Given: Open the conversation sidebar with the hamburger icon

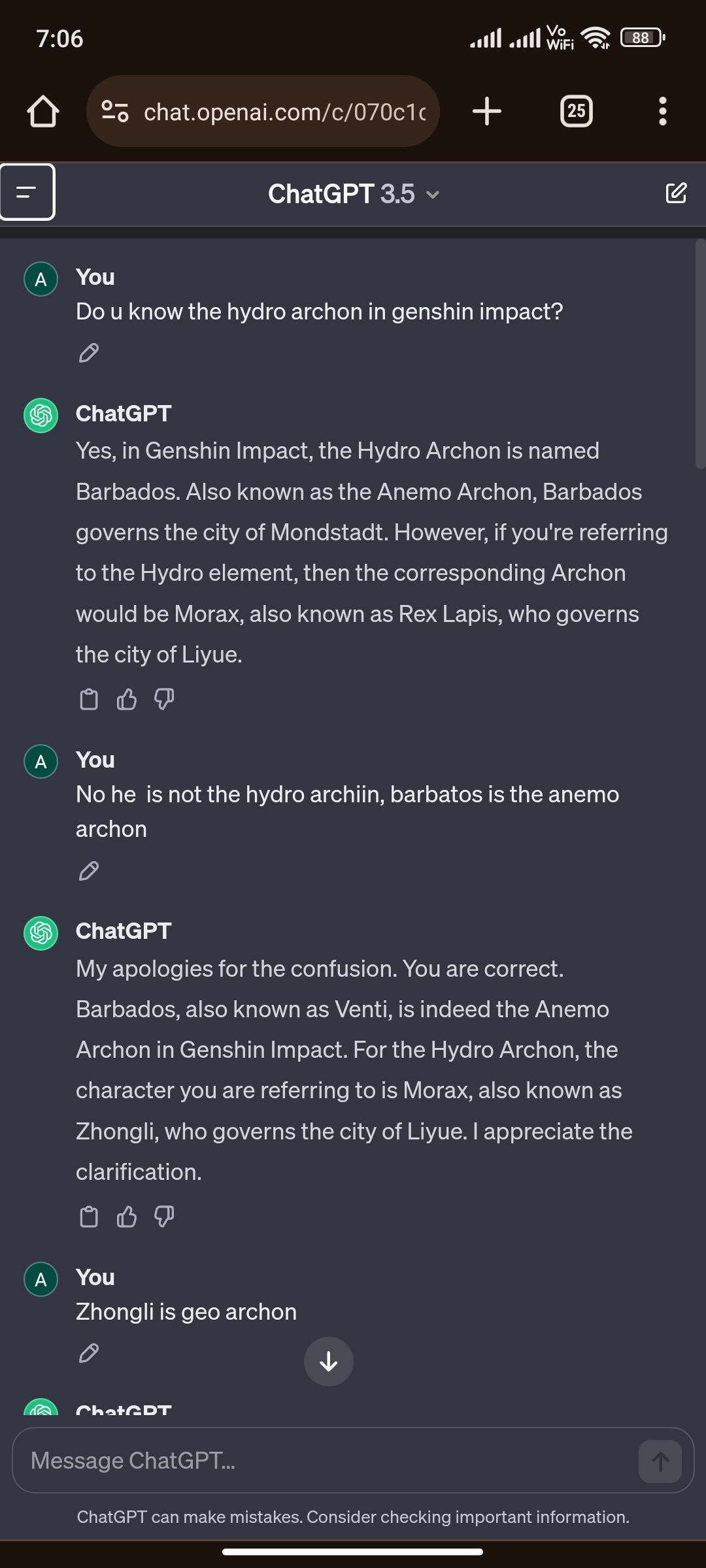Looking at the screenshot, I should click(27, 192).
